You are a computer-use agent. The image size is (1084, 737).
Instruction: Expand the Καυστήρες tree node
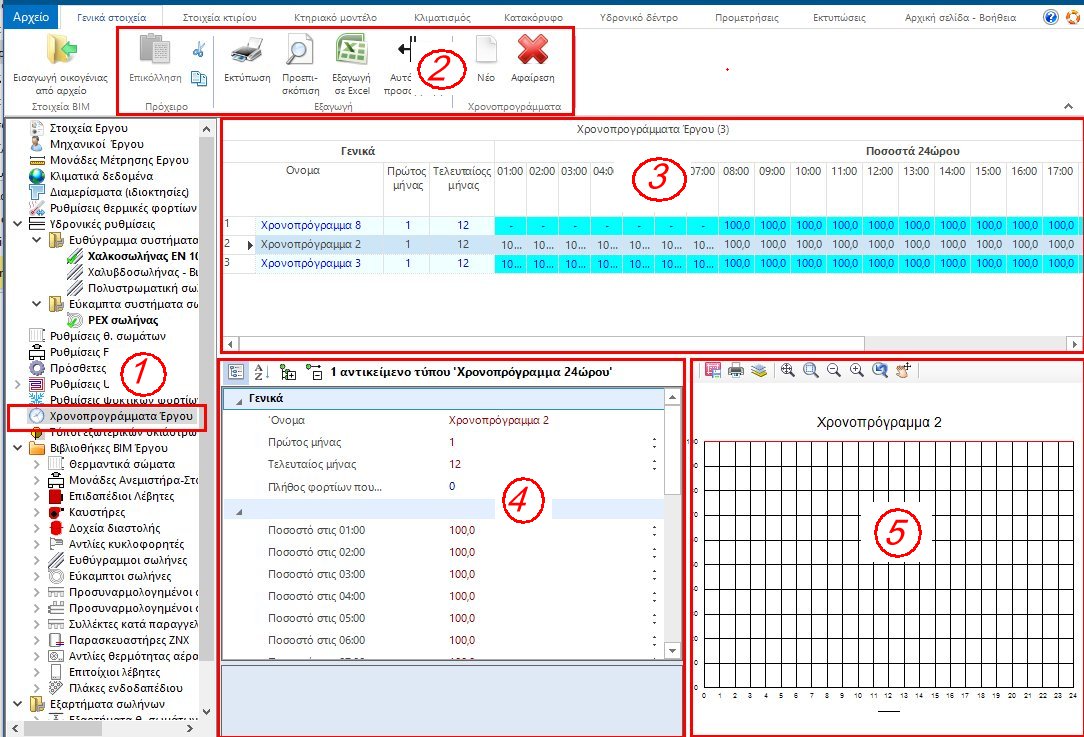point(37,512)
